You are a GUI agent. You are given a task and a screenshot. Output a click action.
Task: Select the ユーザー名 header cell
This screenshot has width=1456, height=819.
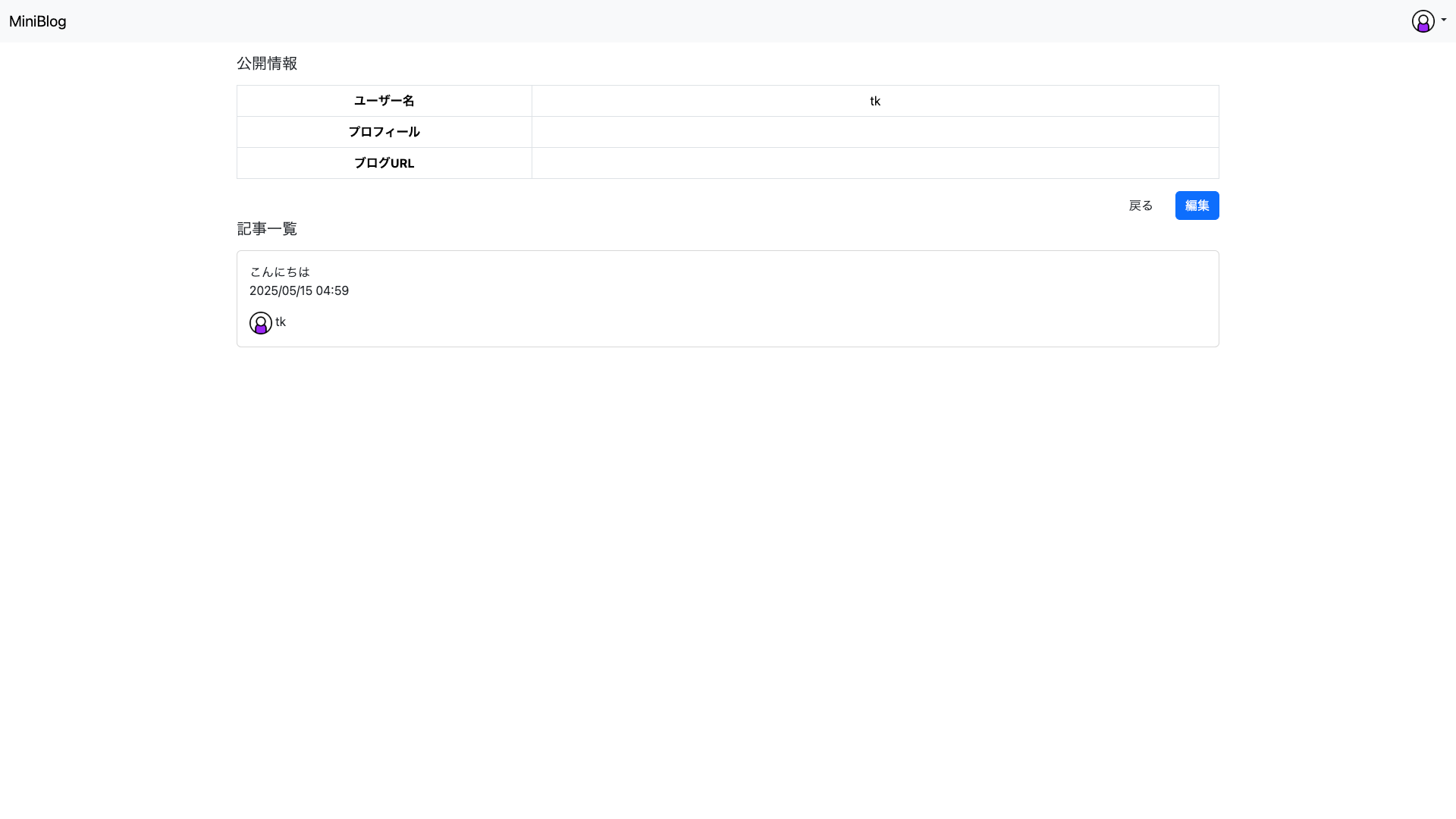click(384, 101)
